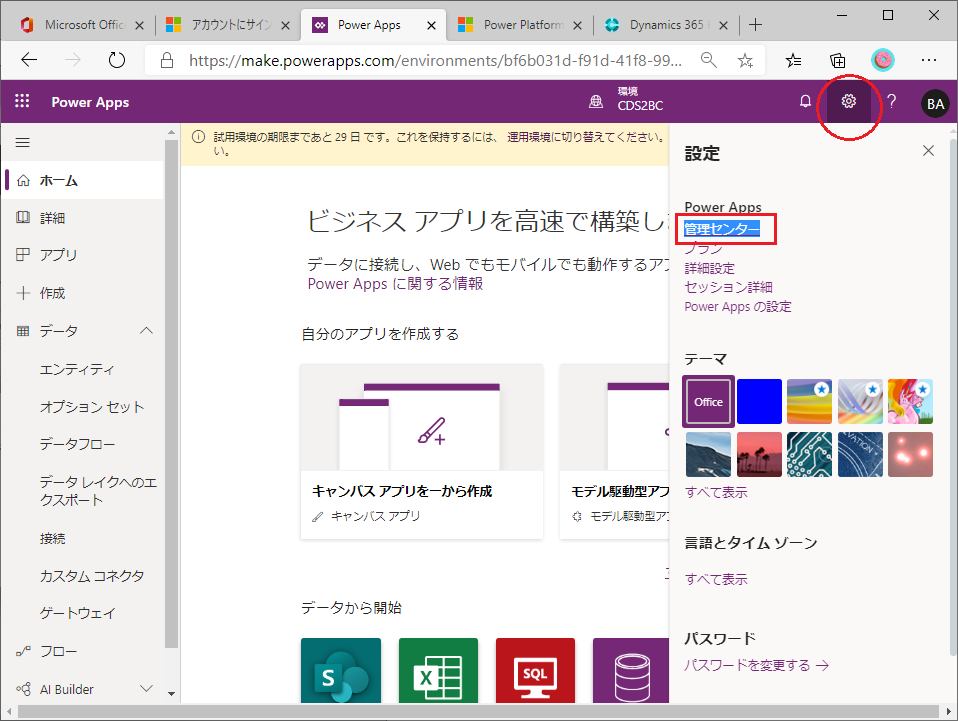Viewport: 958px width, 721px height.
Task: Start from Excel data tile
Action: coord(438,670)
